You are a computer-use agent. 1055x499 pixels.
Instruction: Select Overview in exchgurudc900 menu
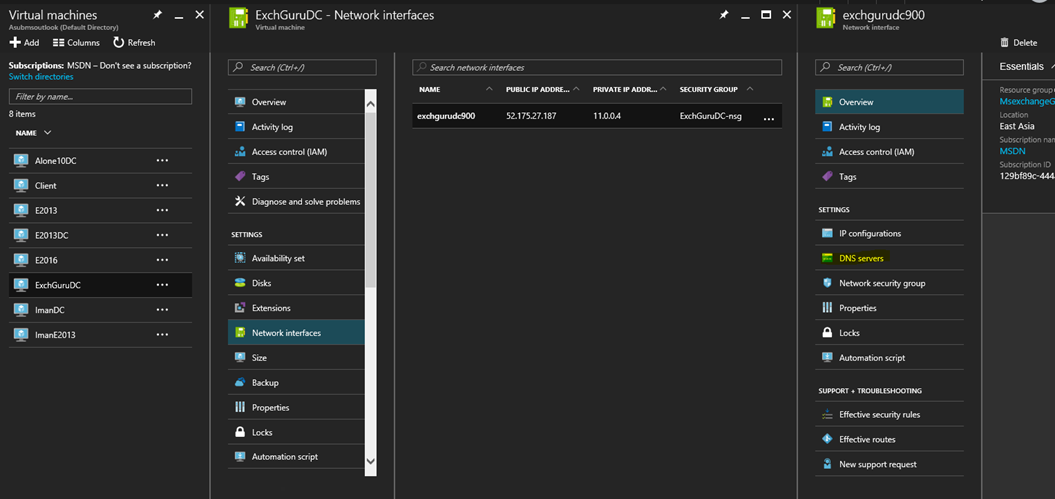pyautogui.click(x=889, y=102)
